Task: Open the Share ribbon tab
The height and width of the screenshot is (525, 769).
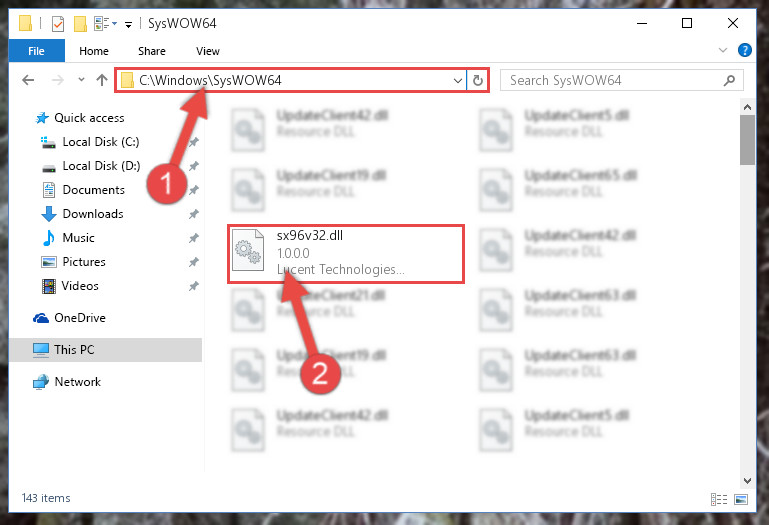Action: 152,51
